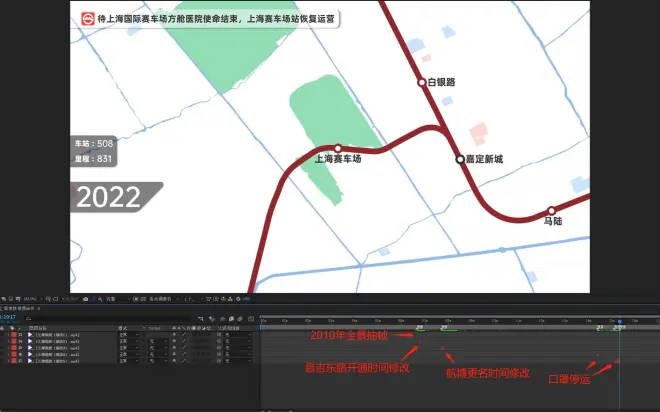Click the graph editor icon in timeline header
Viewport: 660px width, 412px height.
(x=252, y=318)
